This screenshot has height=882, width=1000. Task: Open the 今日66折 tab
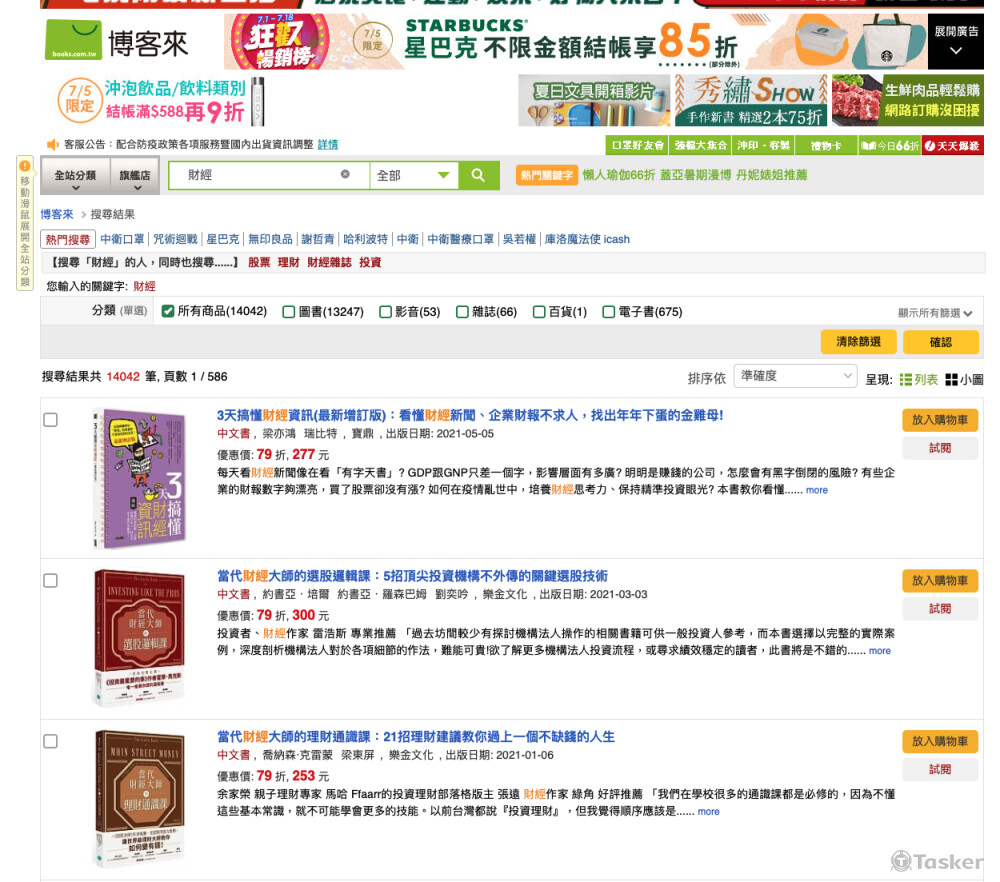890,145
